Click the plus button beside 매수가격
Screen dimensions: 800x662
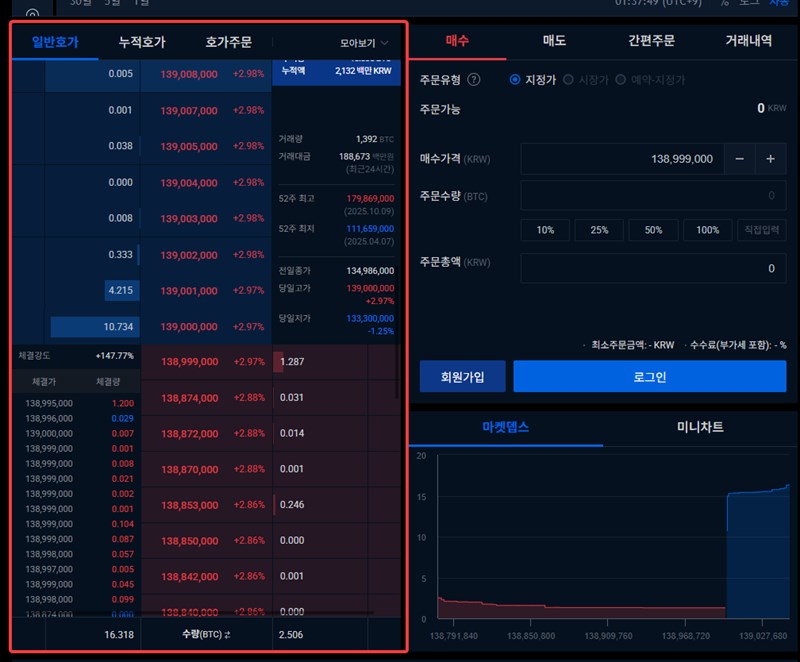(x=771, y=159)
